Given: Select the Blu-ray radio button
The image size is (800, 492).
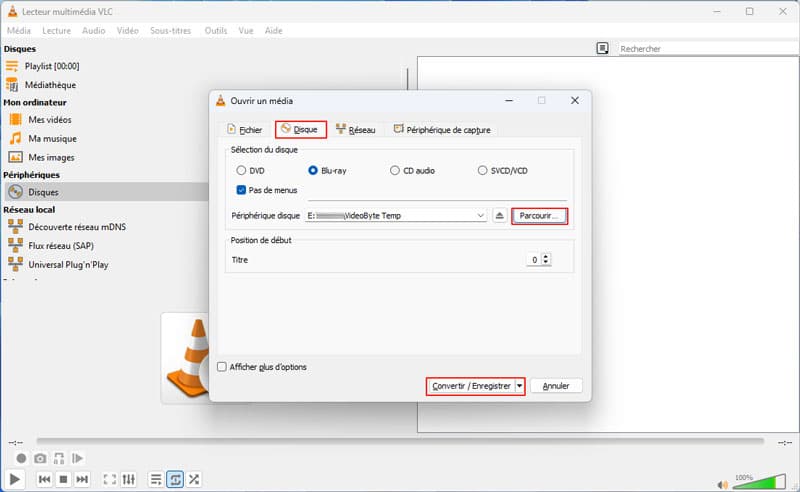Looking at the screenshot, I should 313,170.
